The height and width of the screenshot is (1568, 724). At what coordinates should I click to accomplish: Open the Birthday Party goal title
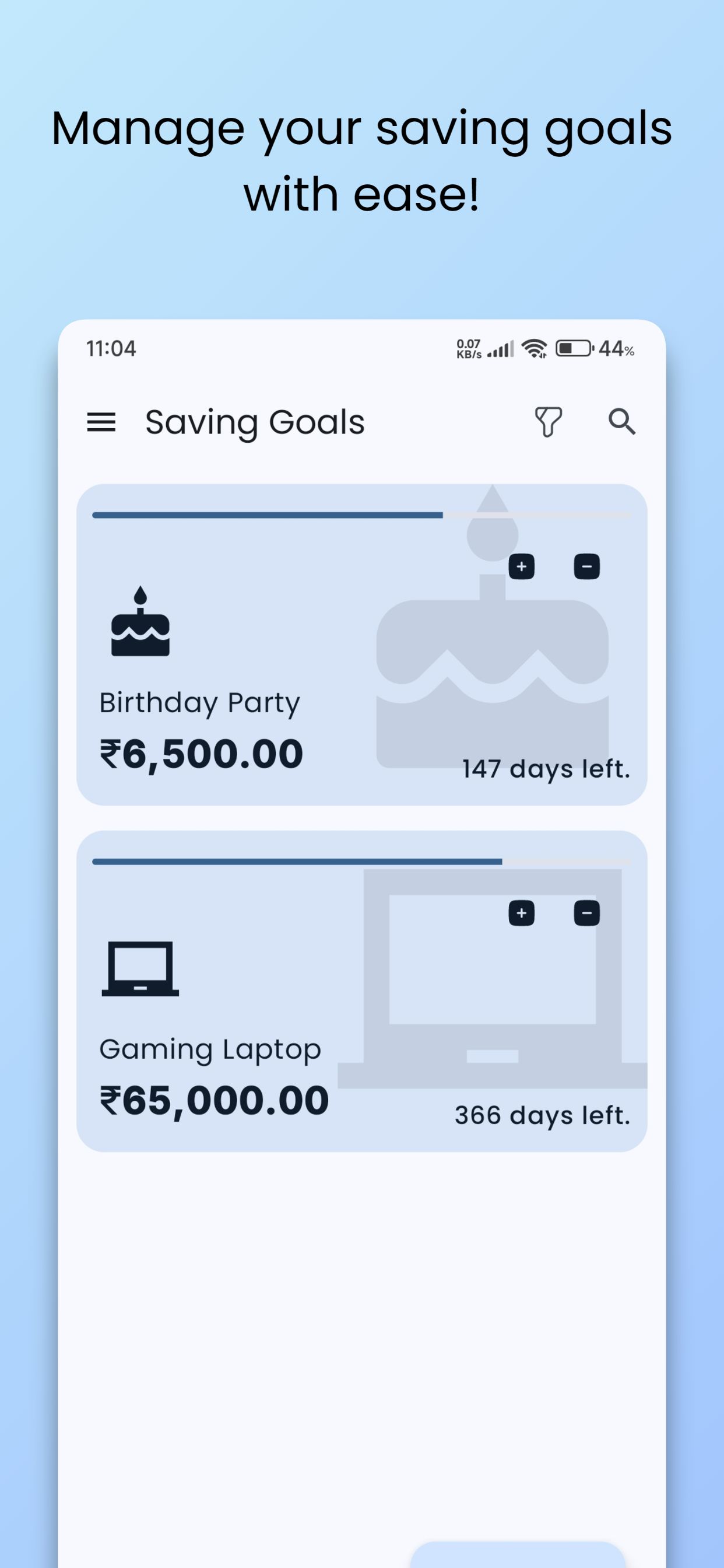pyautogui.click(x=199, y=703)
